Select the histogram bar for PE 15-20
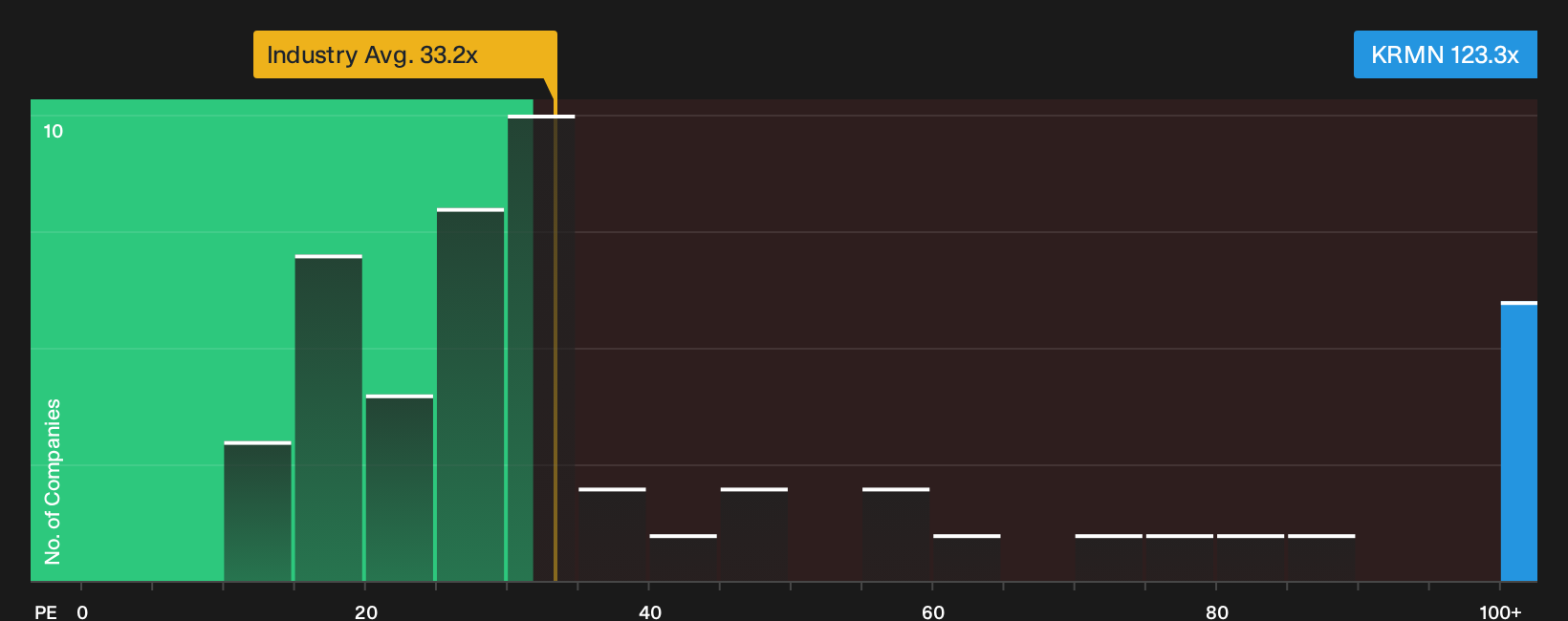The width and height of the screenshot is (1568, 621). (329, 418)
